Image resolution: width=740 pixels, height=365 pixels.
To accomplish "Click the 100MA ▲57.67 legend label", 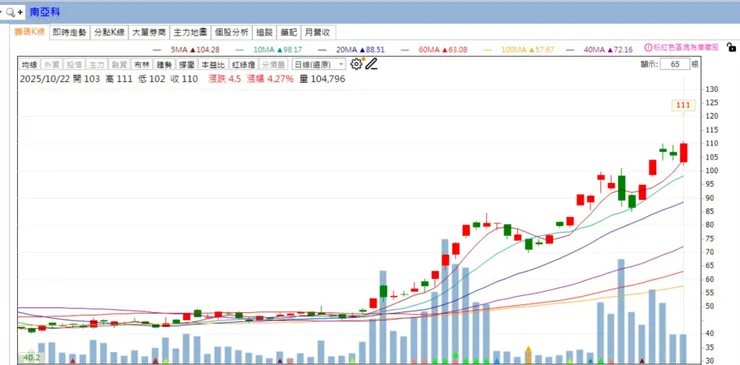I will click(x=528, y=49).
